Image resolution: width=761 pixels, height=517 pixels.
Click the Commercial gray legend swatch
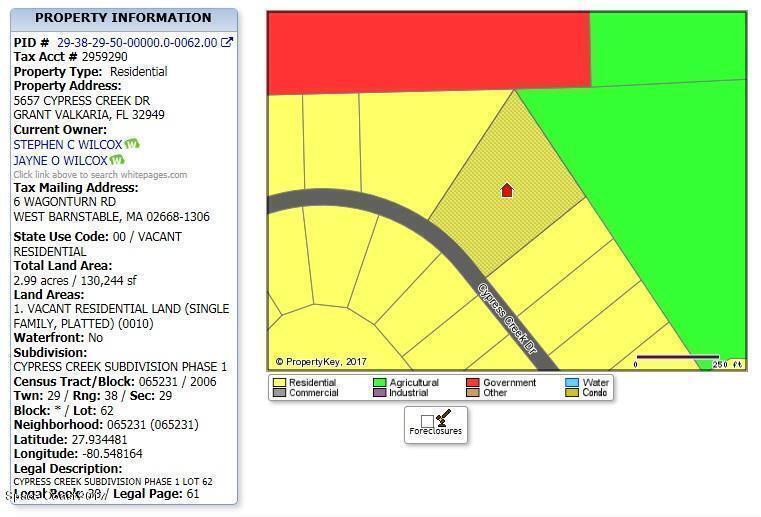pos(278,393)
